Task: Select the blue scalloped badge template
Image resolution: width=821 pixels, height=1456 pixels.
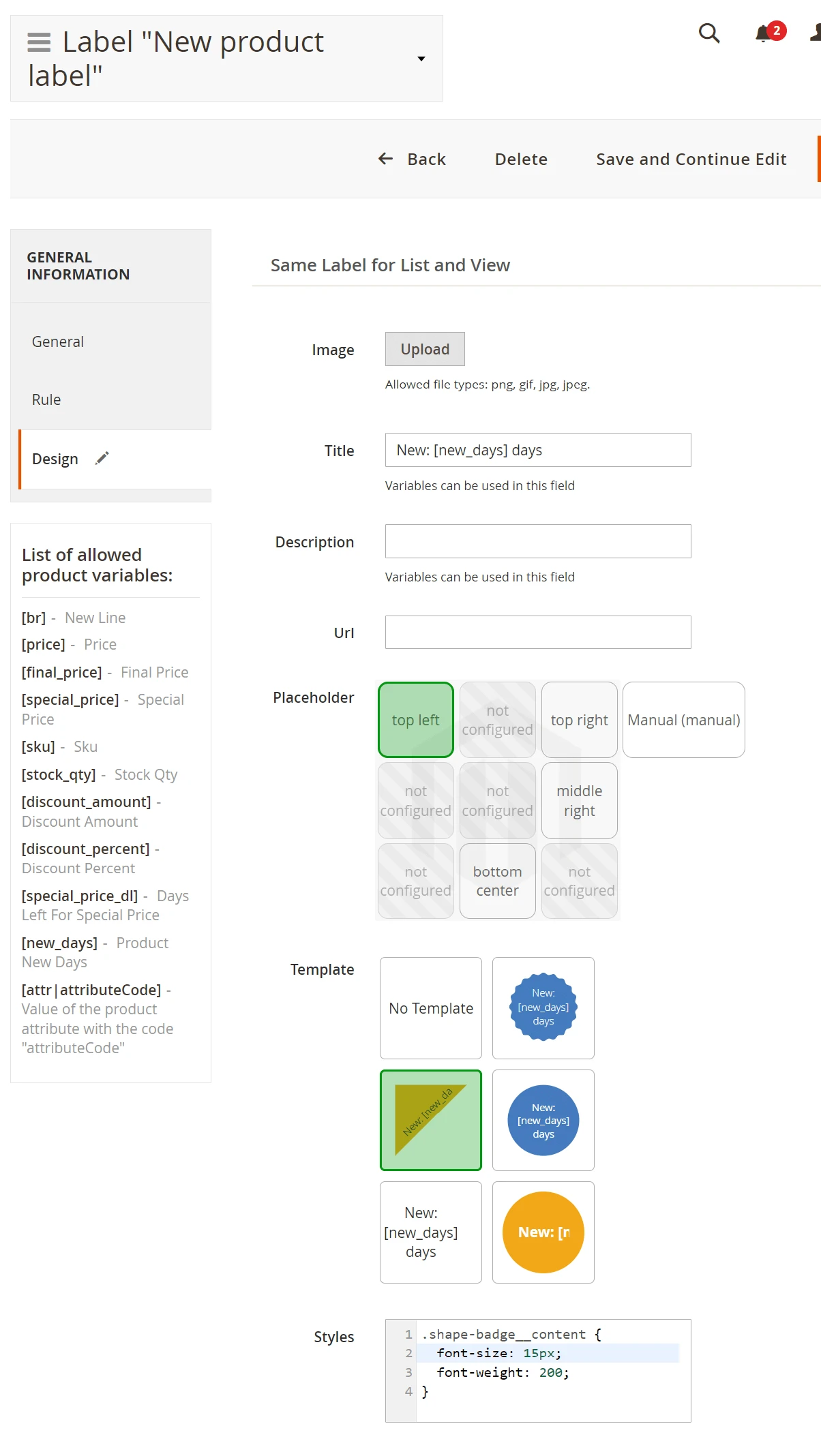Action: 543,1007
